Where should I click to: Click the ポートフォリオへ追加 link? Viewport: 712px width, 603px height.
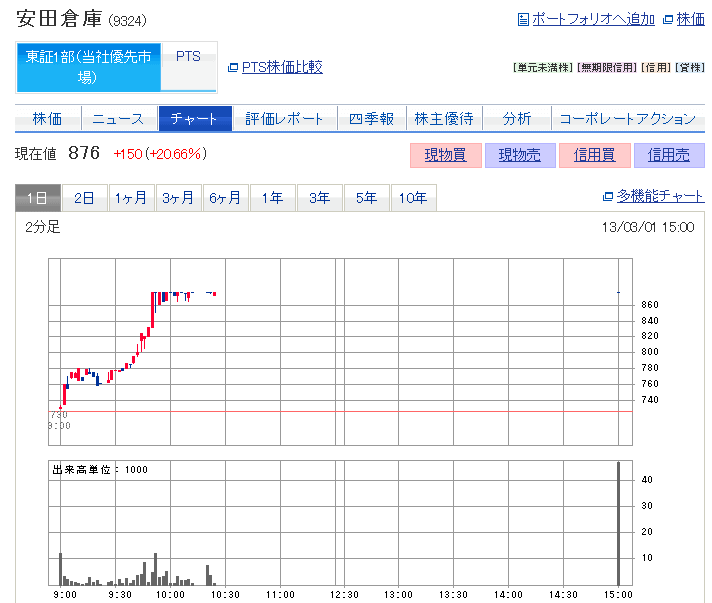click(x=593, y=19)
